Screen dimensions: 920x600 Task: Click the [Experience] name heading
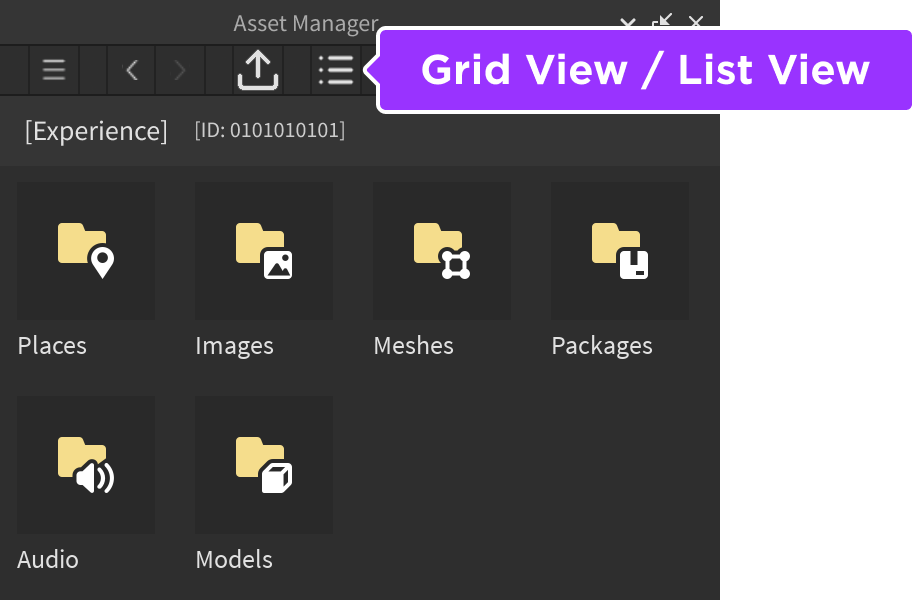(96, 131)
